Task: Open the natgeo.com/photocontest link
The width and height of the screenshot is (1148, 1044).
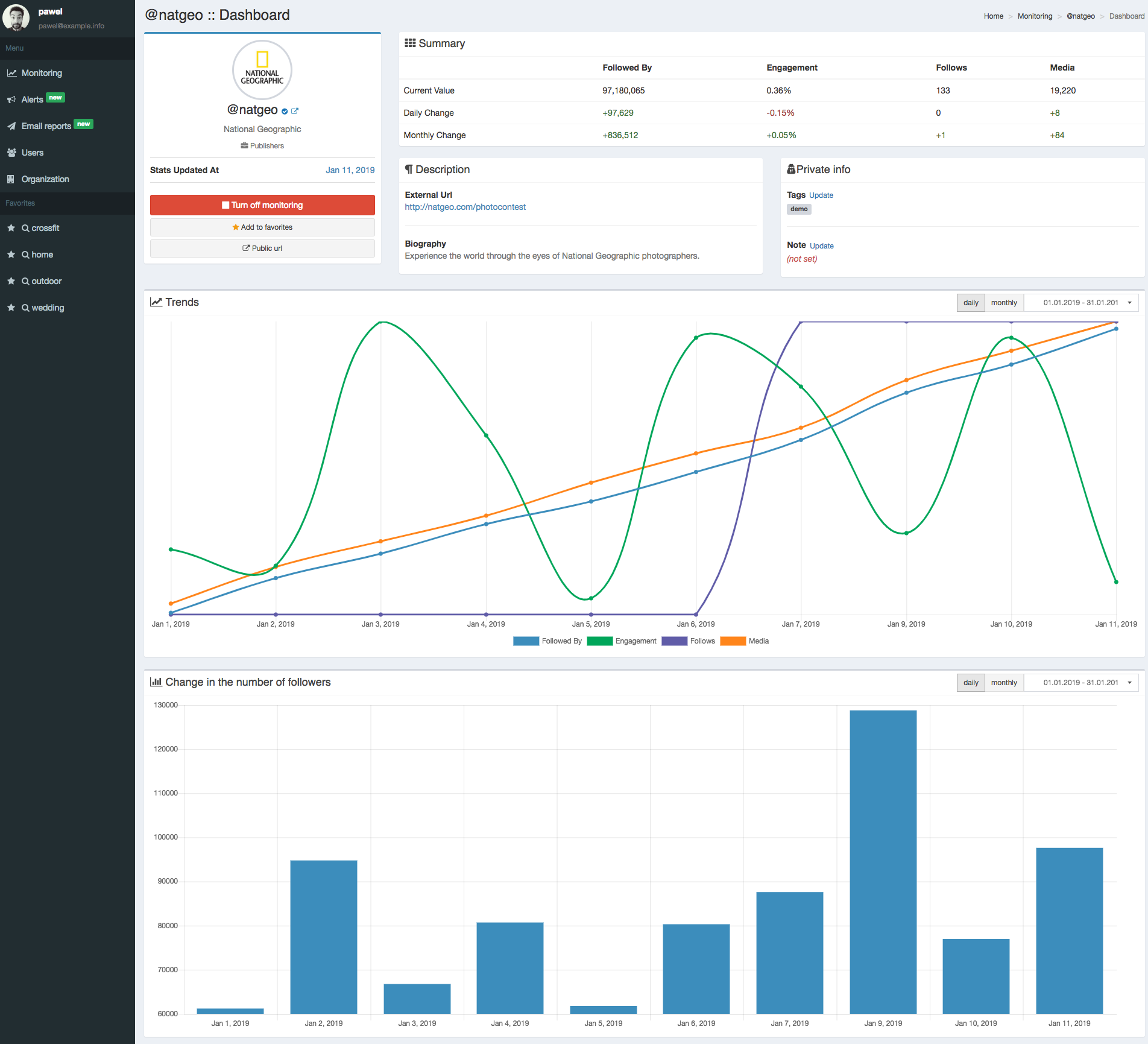Action: pyautogui.click(x=465, y=207)
